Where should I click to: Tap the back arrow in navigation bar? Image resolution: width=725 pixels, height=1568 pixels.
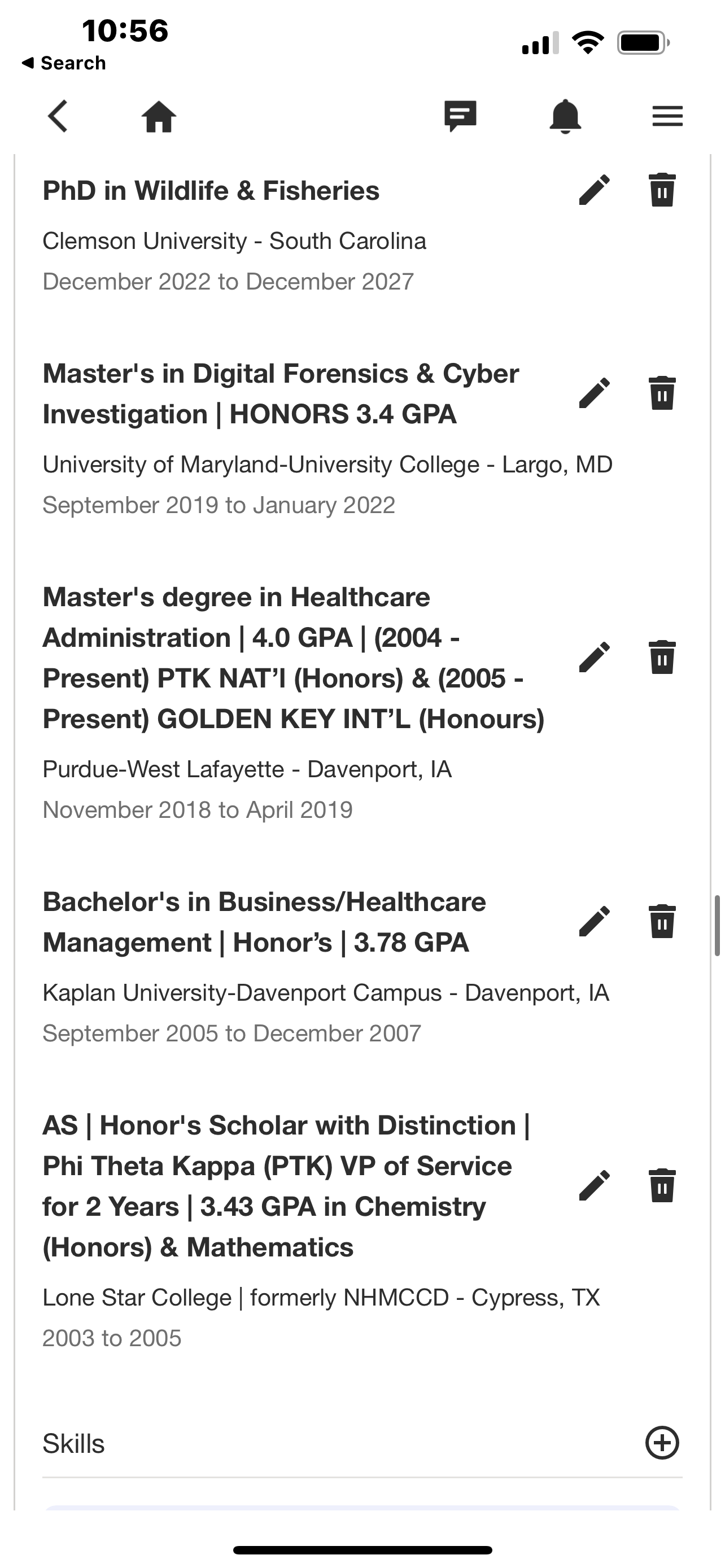click(58, 116)
